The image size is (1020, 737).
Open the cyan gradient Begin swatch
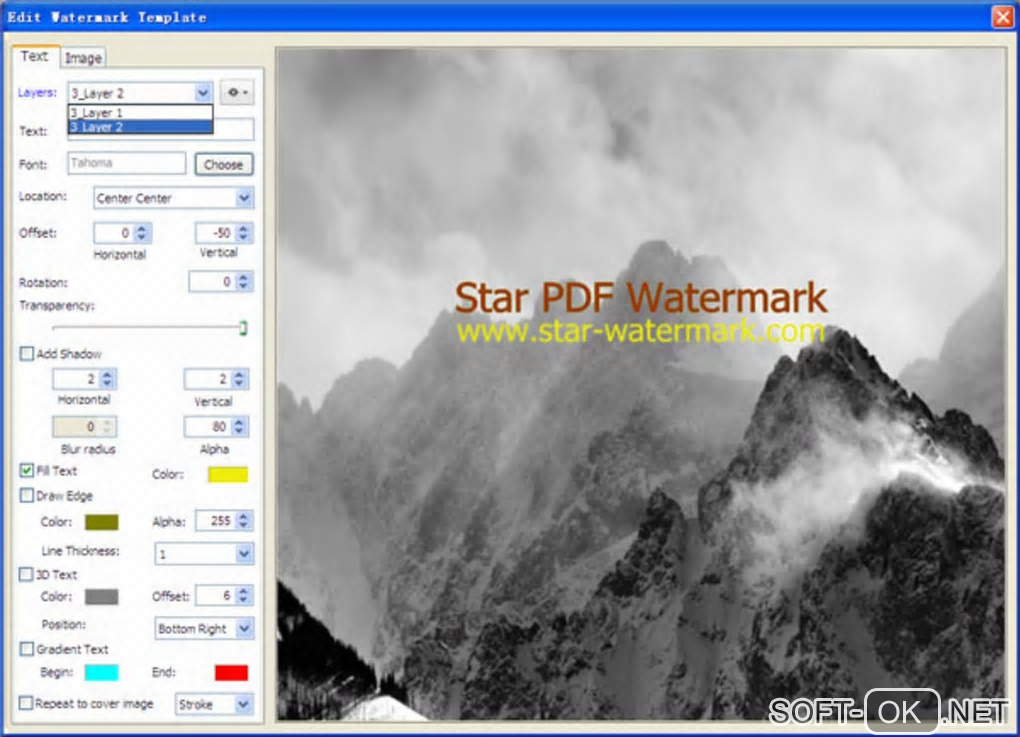[101, 673]
